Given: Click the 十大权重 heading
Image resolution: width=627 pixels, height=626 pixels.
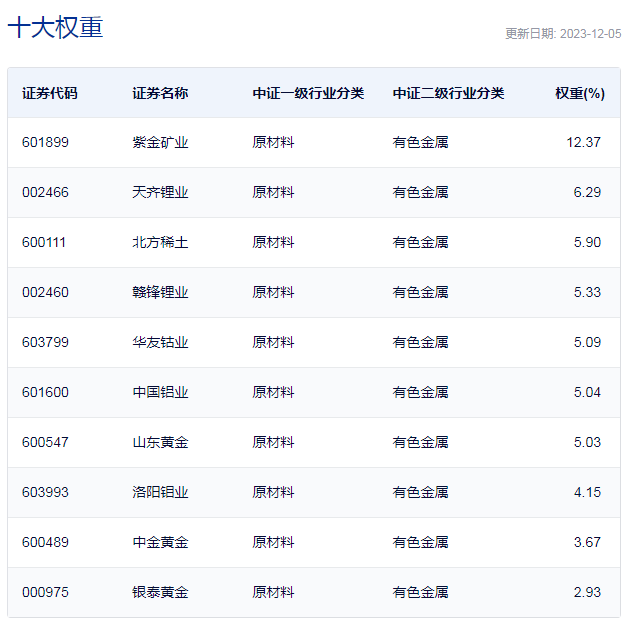Looking at the screenshot, I should click(56, 27).
